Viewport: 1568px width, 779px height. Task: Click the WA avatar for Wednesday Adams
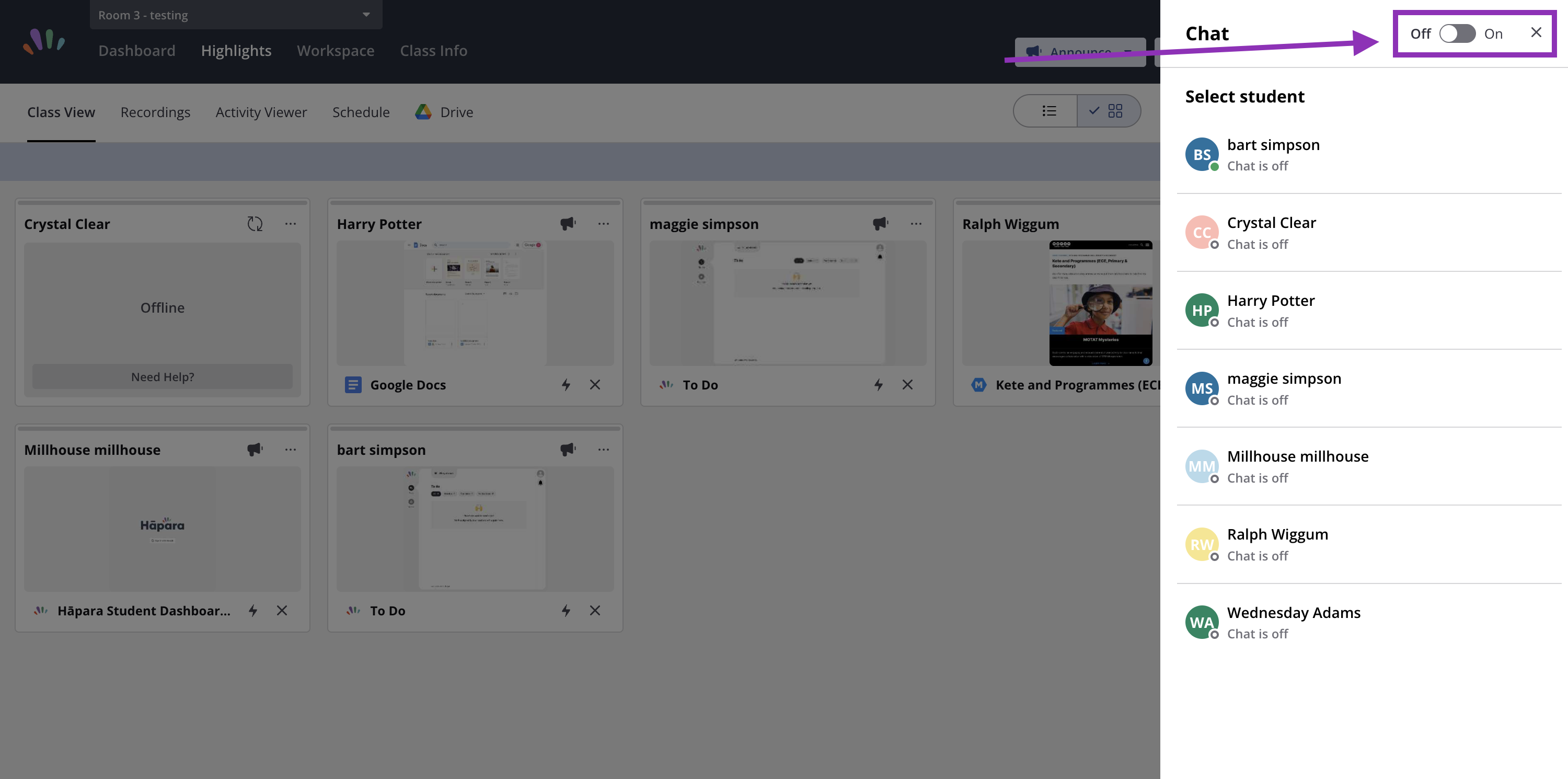coord(1202,623)
